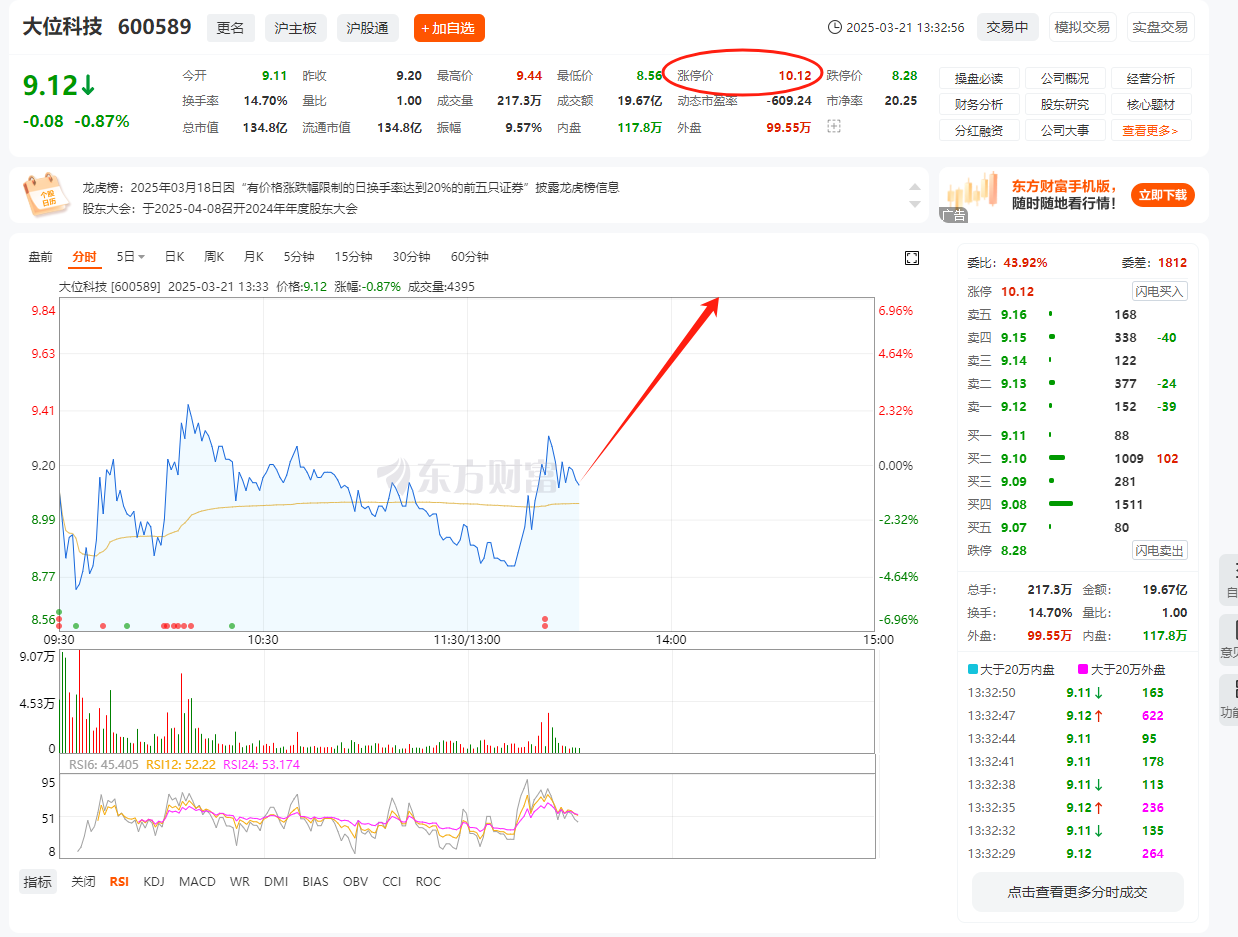
Task: Add stock via 加自选 button
Action: (449, 28)
